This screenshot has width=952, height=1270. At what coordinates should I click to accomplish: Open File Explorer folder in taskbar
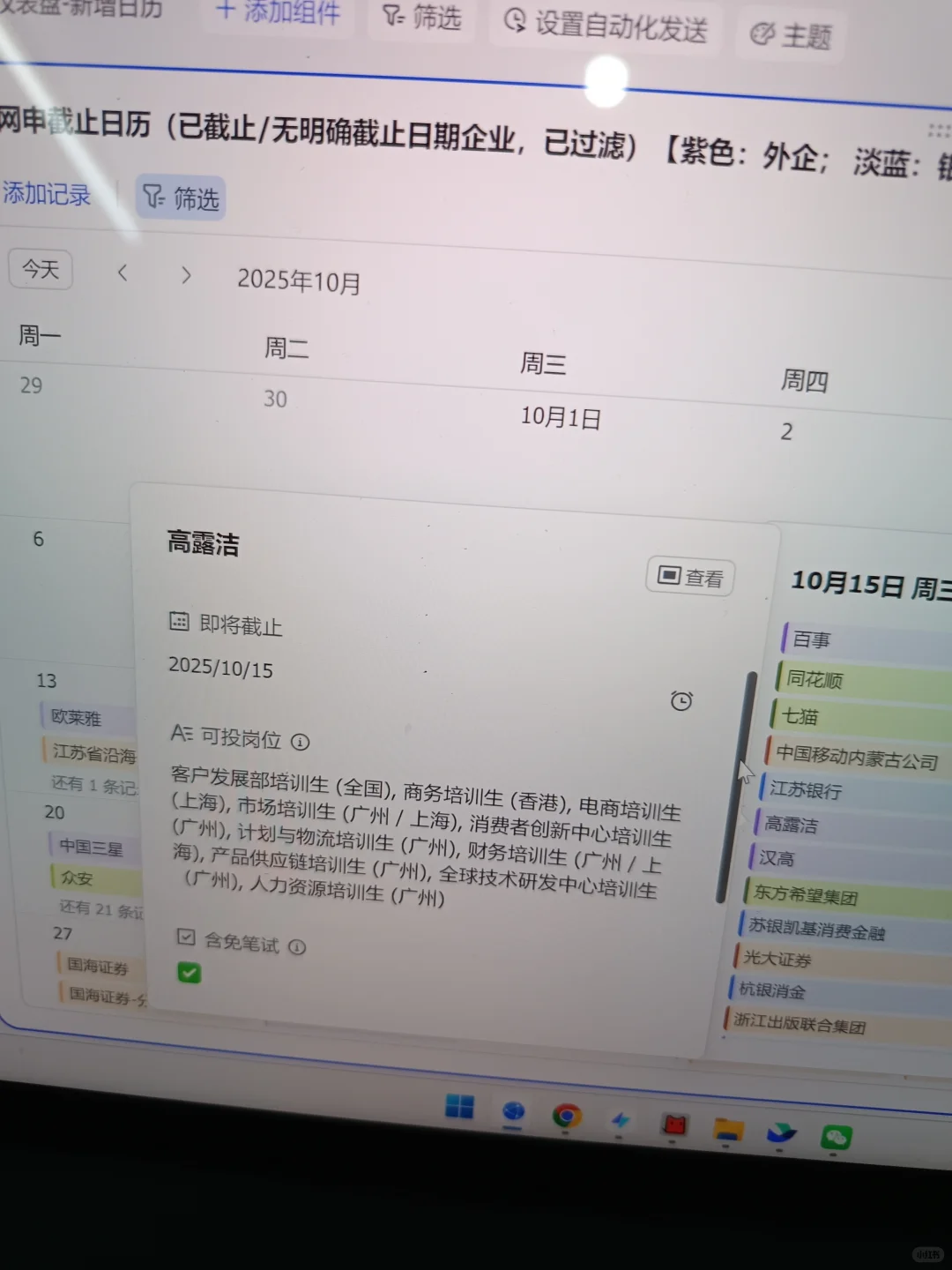pos(728,1129)
